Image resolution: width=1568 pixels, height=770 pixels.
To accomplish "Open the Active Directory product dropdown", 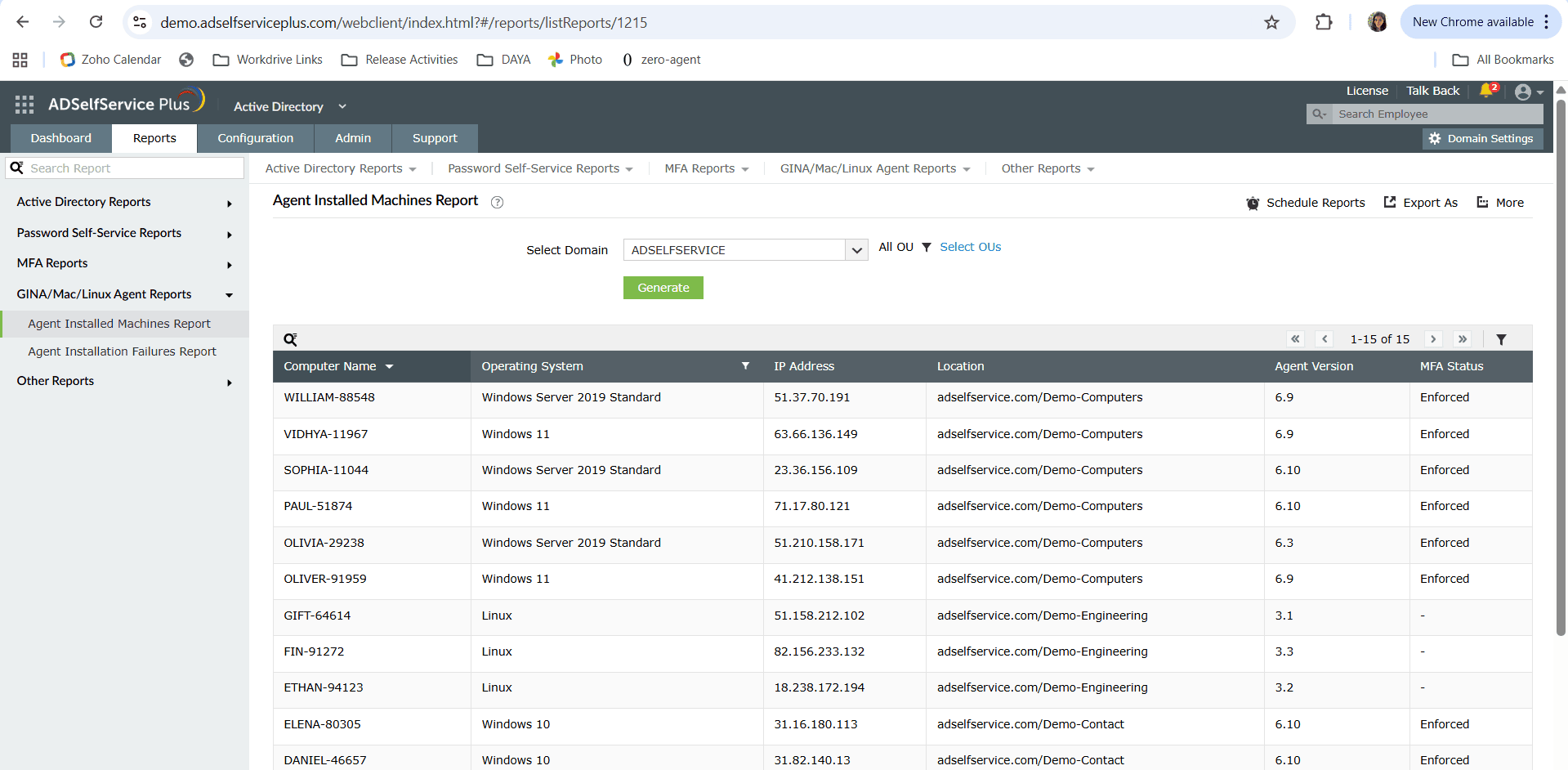I will (290, 107).
